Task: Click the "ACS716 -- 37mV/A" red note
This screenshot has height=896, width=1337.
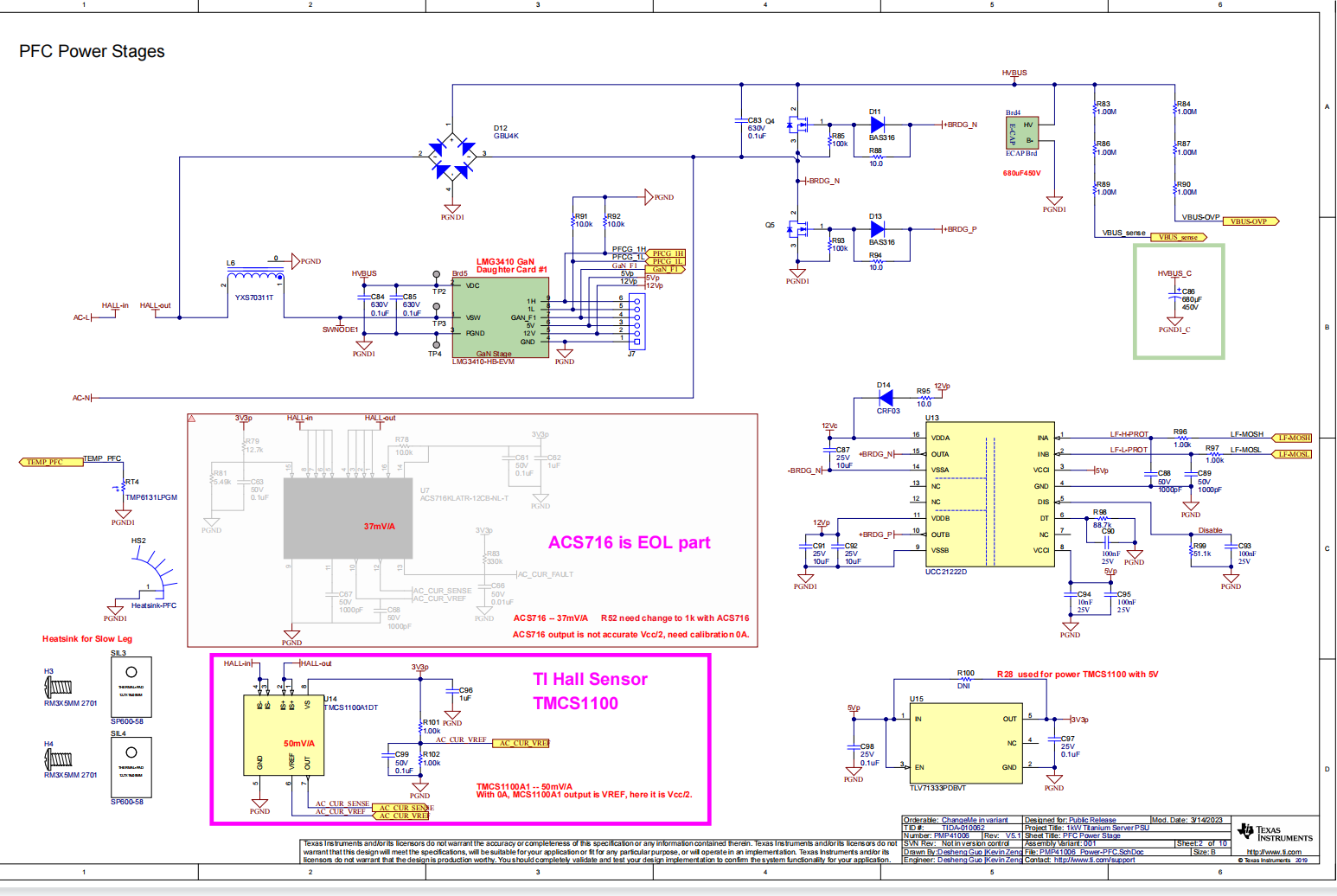Action: (x=551, y=618)
